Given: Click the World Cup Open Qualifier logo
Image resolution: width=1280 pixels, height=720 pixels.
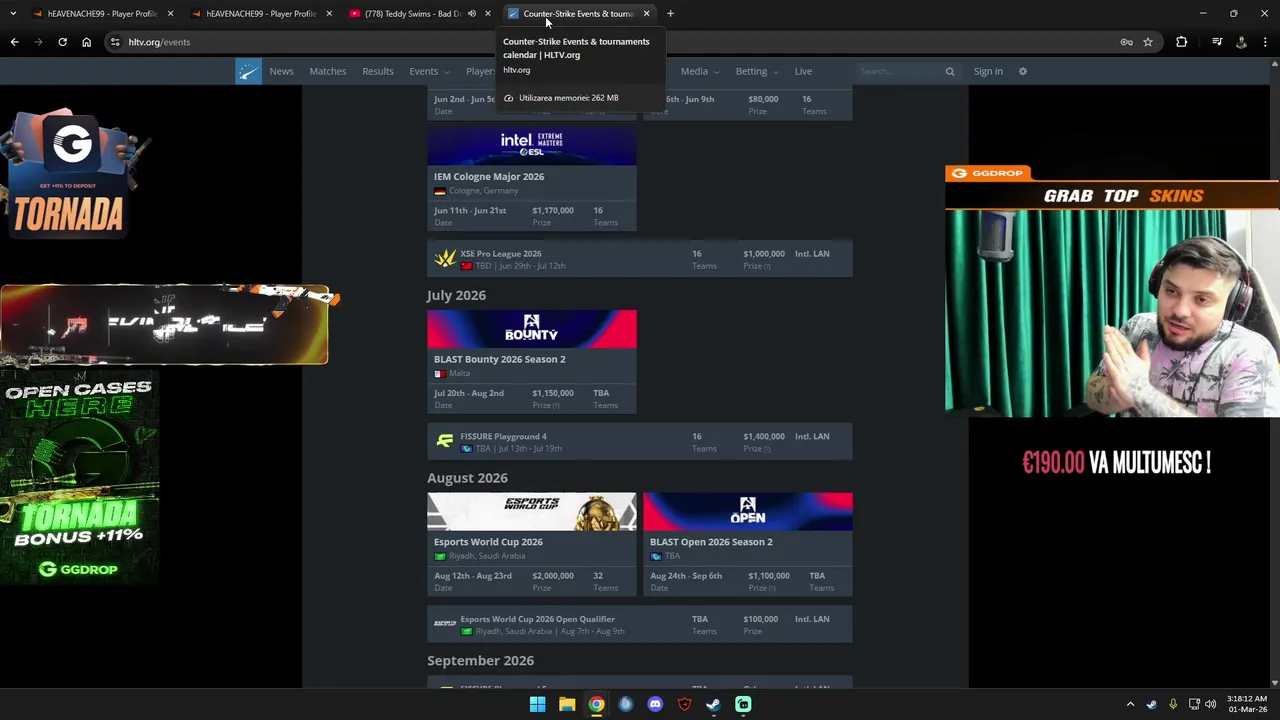Looking at the screenshot, I should pos(445,623).
